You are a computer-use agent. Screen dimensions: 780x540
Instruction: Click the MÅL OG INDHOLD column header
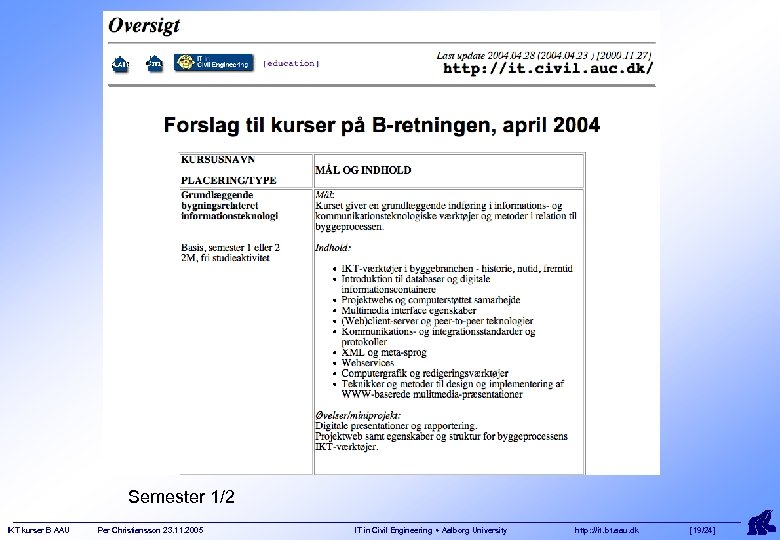click(x=363, y=170)
